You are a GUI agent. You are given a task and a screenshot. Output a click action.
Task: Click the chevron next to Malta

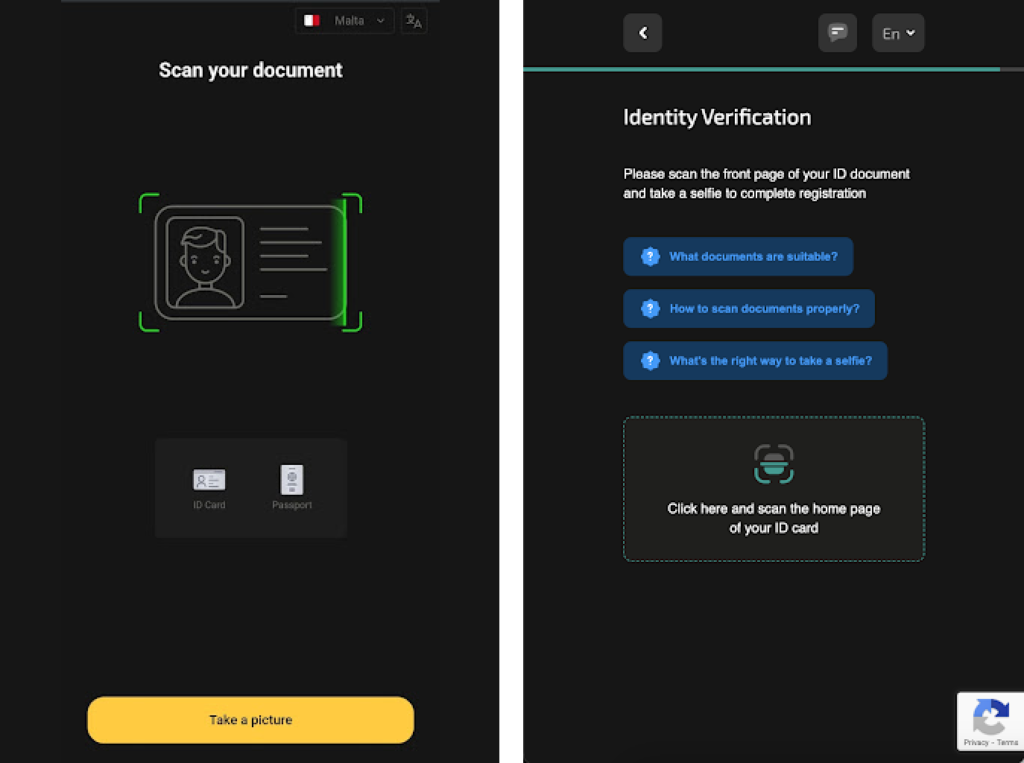[x=381, y=21]
